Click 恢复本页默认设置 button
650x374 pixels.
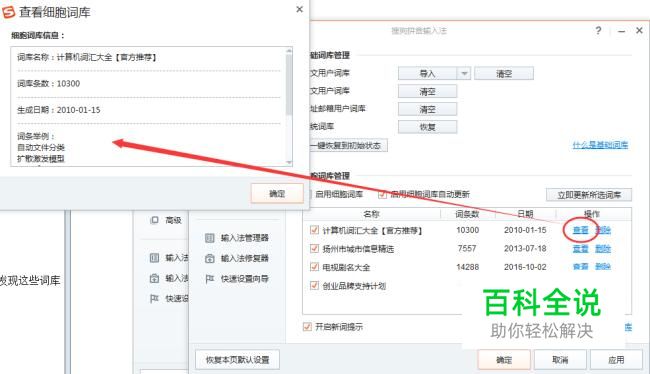[238, 360]
